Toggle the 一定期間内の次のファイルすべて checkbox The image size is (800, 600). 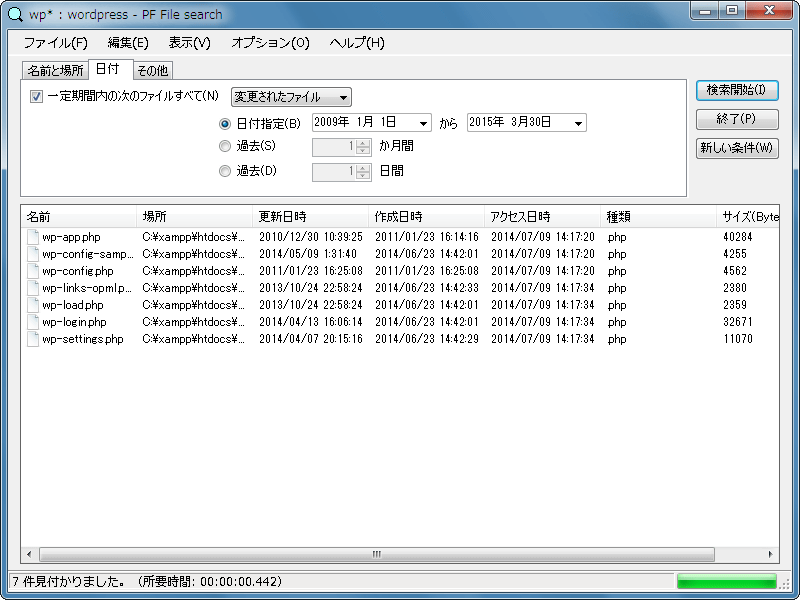coord(36,96)
